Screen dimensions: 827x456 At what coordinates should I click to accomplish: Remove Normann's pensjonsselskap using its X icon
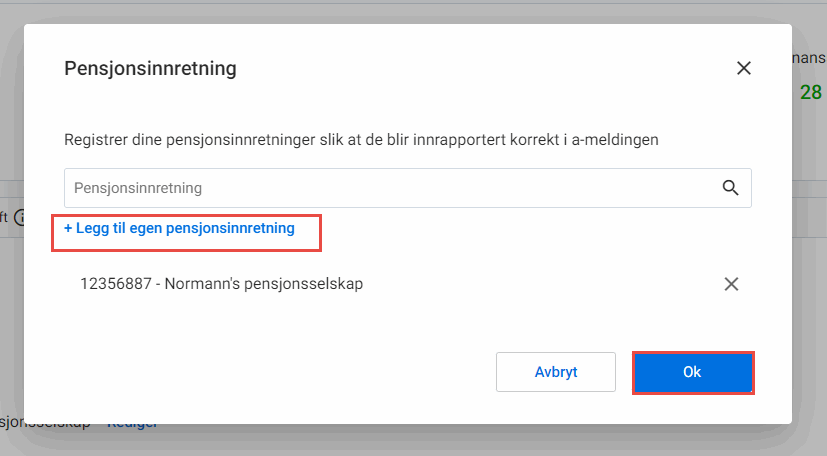(731, 284)
